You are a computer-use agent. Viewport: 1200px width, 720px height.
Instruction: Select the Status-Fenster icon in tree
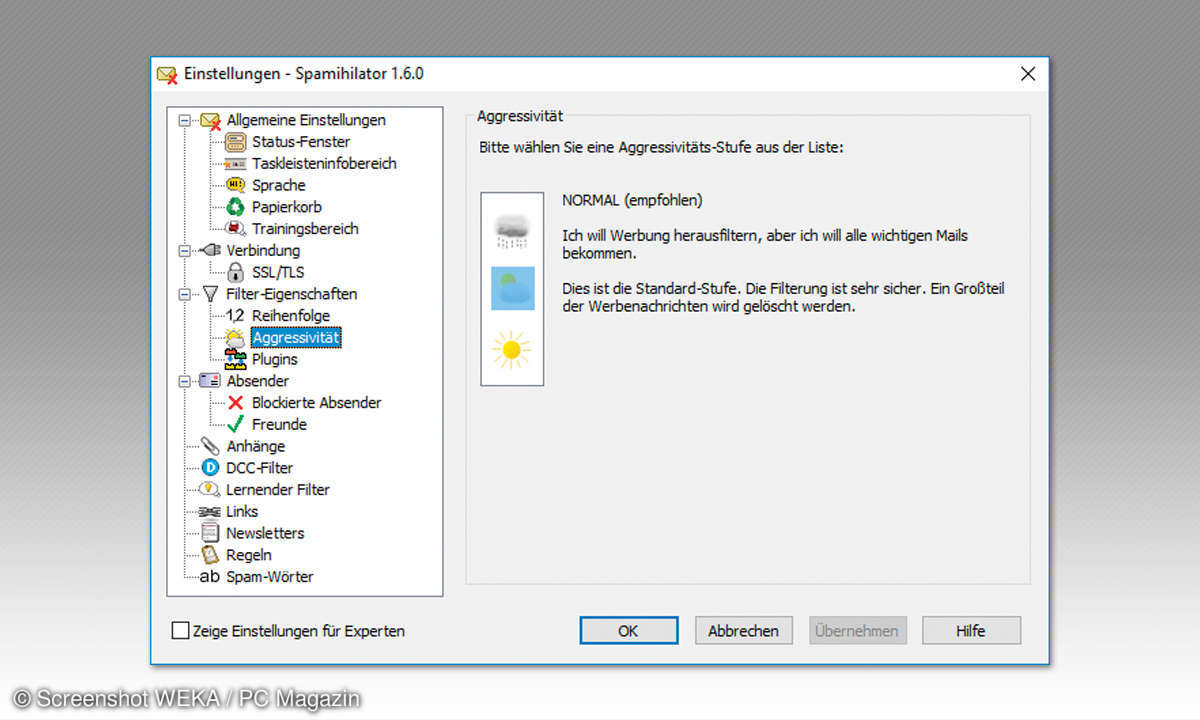pyautogui.click(x=235, y=142)
